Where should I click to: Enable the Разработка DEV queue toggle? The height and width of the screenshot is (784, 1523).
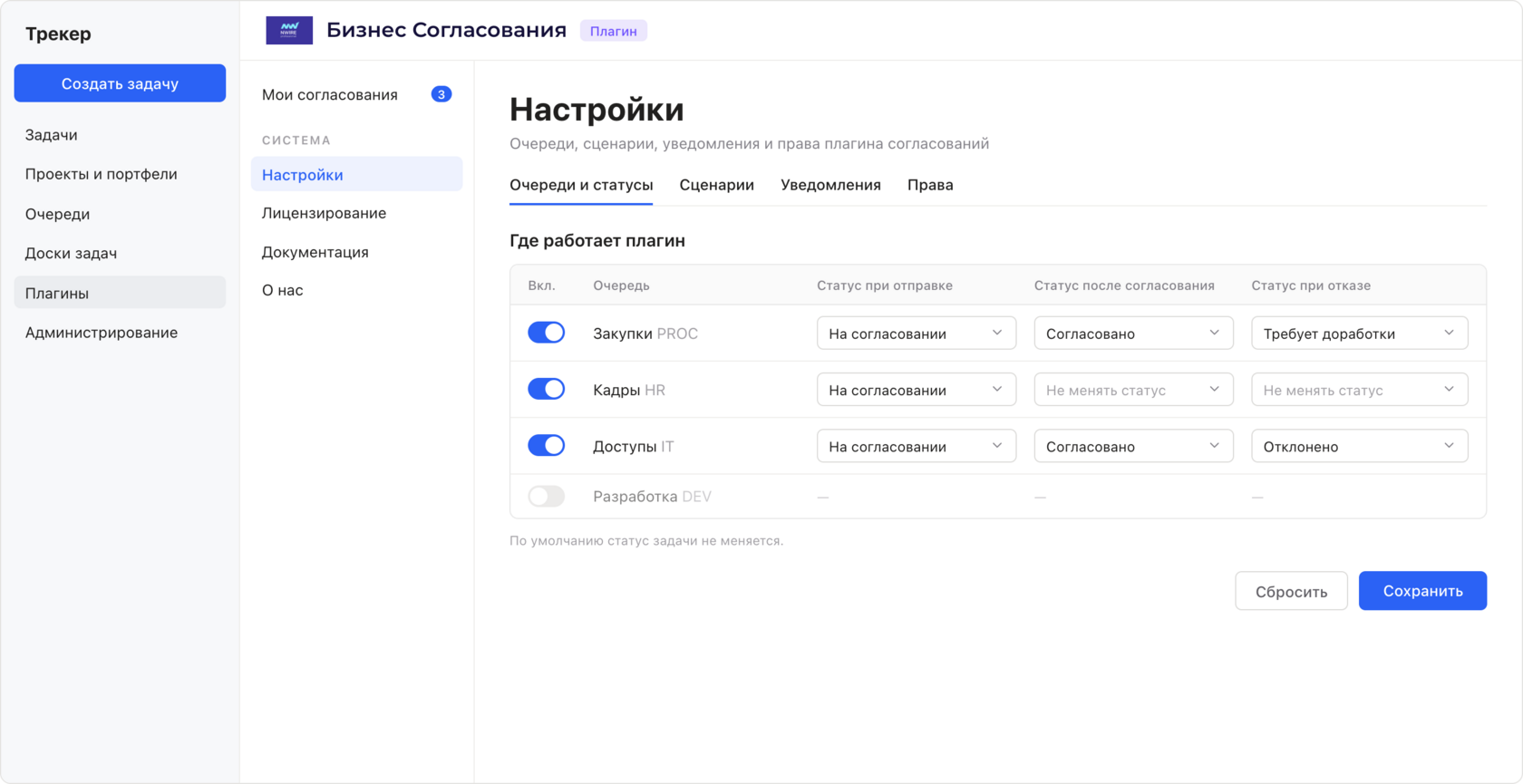pyautogui.click(x=547, y=496)
